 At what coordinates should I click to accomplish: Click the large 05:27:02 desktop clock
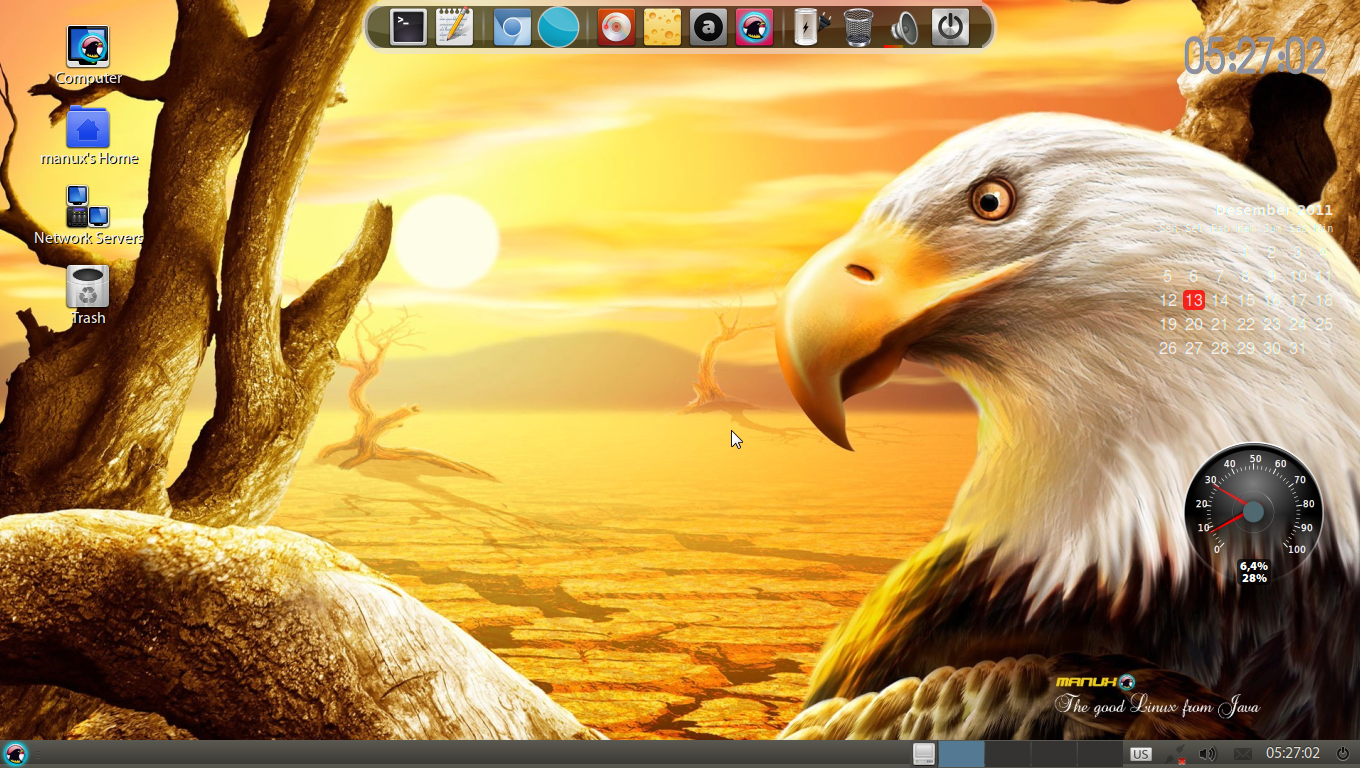click(x=1256, y=56)
